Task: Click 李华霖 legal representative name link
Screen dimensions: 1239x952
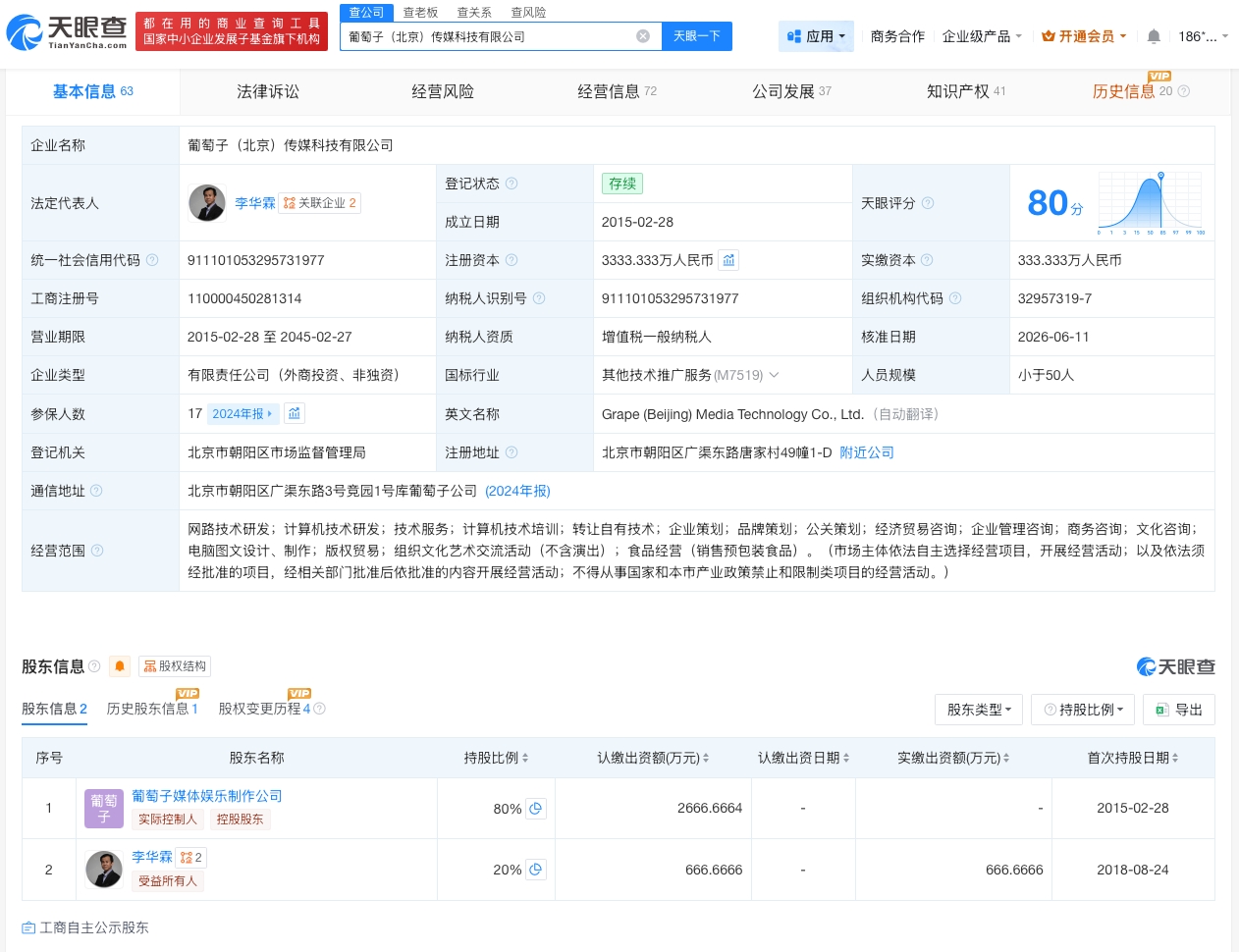Action: [255, 203]
